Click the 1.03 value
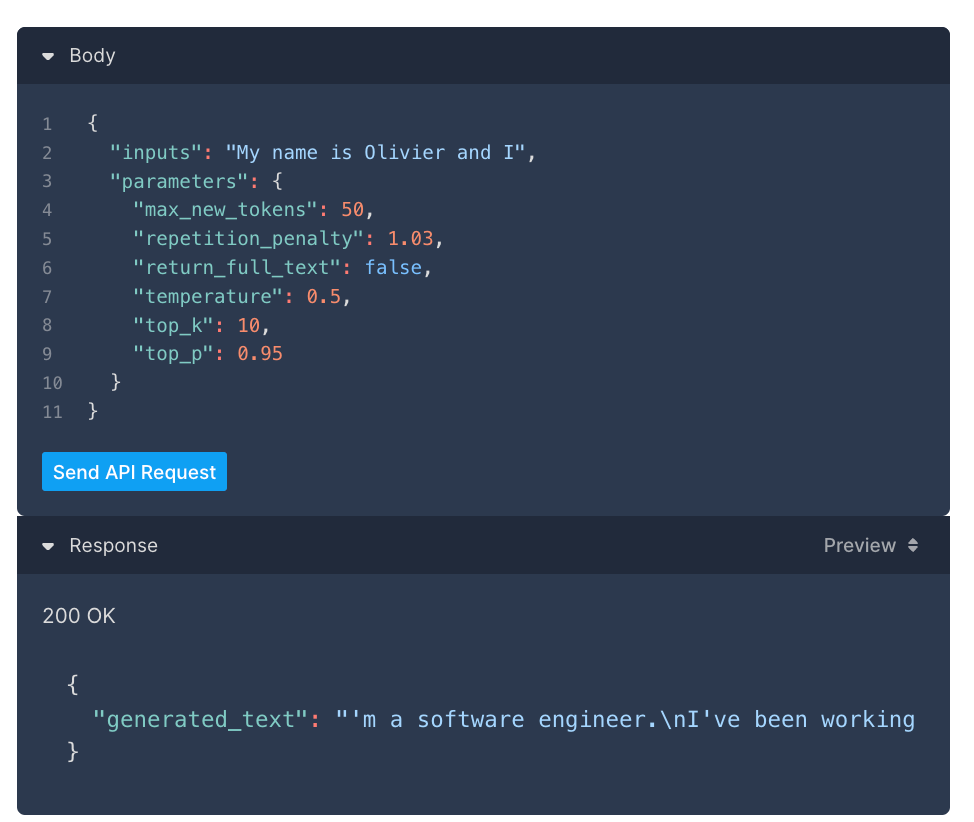The image size is (974, 822). pos(410,239)
